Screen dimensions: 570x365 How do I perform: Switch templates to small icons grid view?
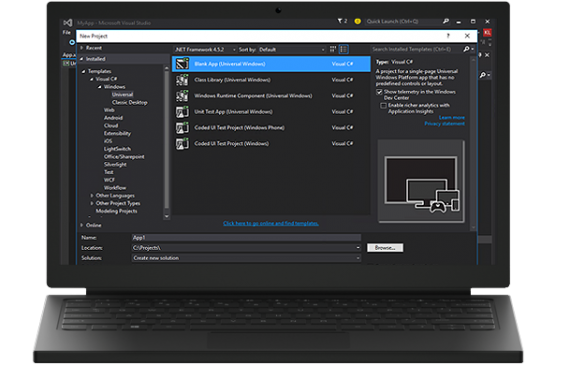pyautogui.click(x=333, y=49)
